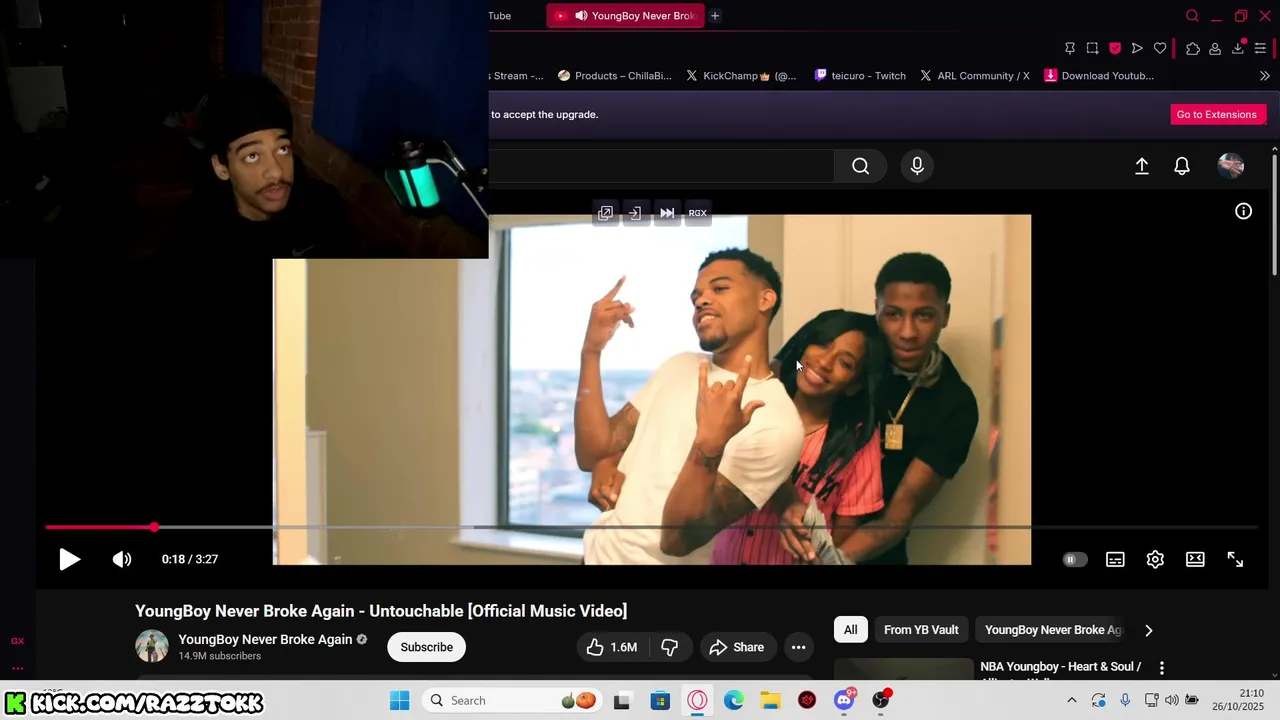Take a snapshot with browser capture icon

[x=1092, y=48]
